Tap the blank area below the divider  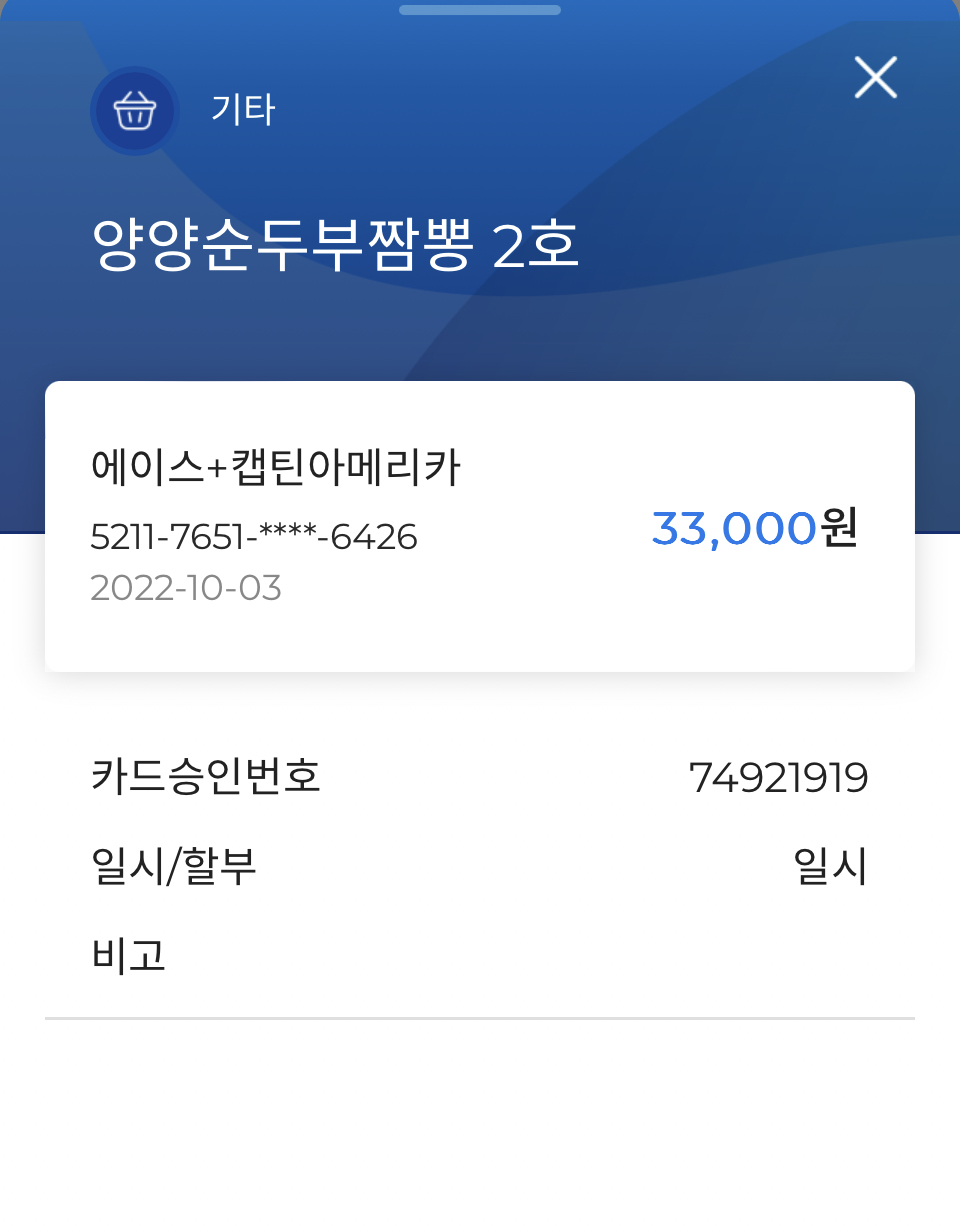(480, 1126)
